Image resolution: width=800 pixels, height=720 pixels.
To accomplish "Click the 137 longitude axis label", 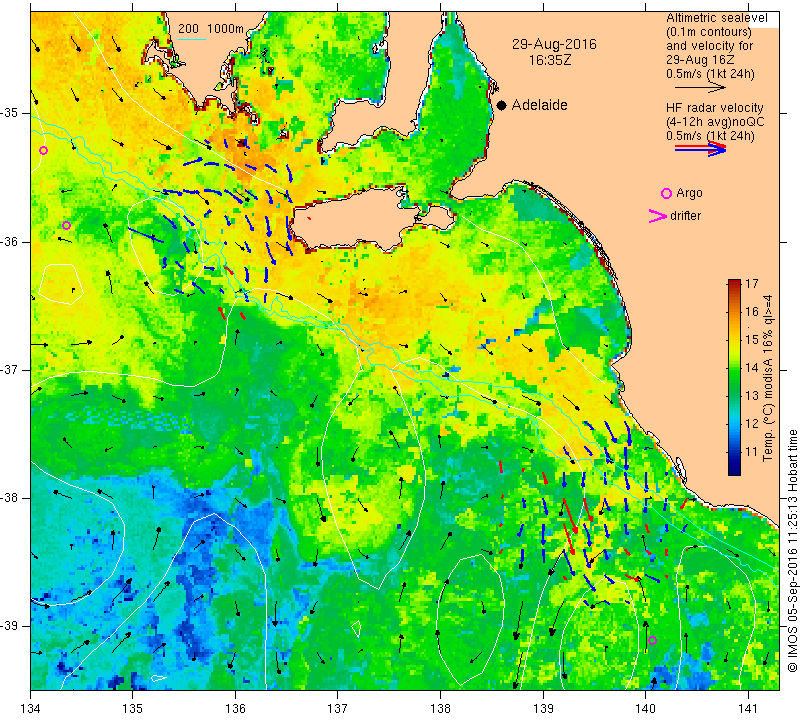I will (x=338, y=708).
